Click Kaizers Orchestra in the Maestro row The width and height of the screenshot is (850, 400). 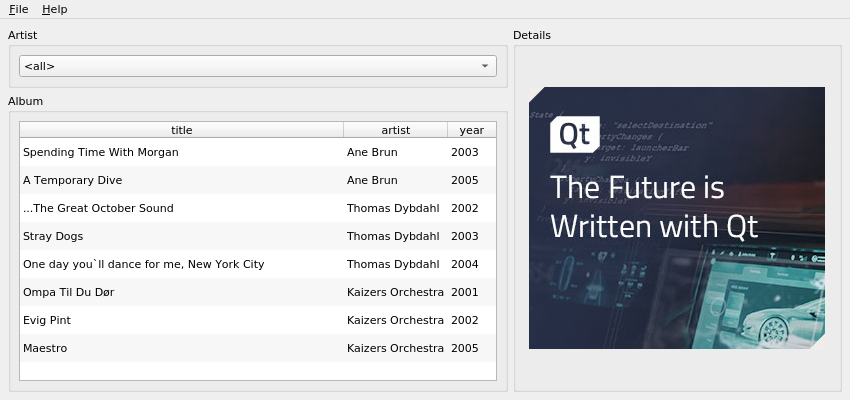tap(395, 348)
